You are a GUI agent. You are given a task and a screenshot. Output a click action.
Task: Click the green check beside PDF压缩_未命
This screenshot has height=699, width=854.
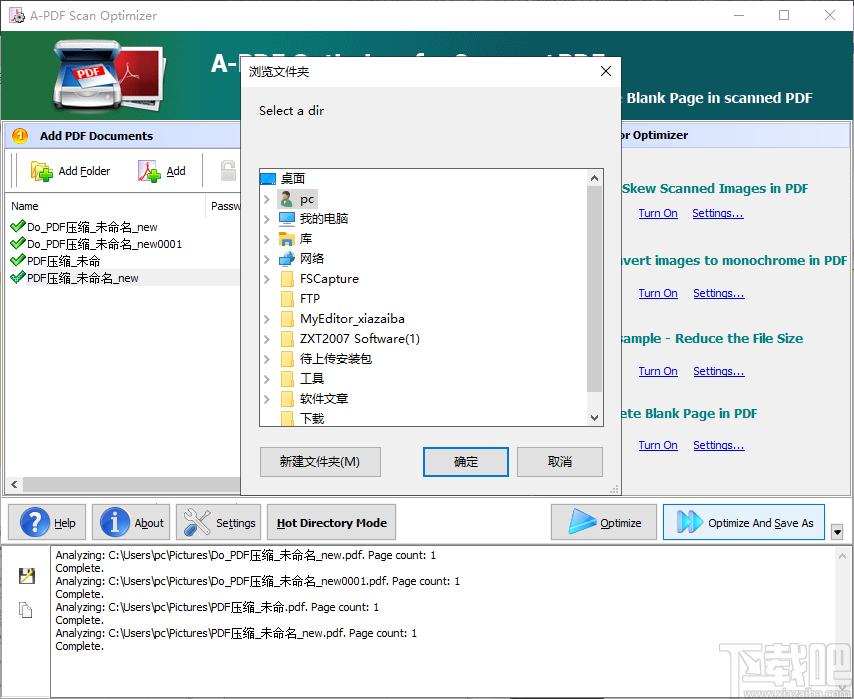click(x=18, y=260)
